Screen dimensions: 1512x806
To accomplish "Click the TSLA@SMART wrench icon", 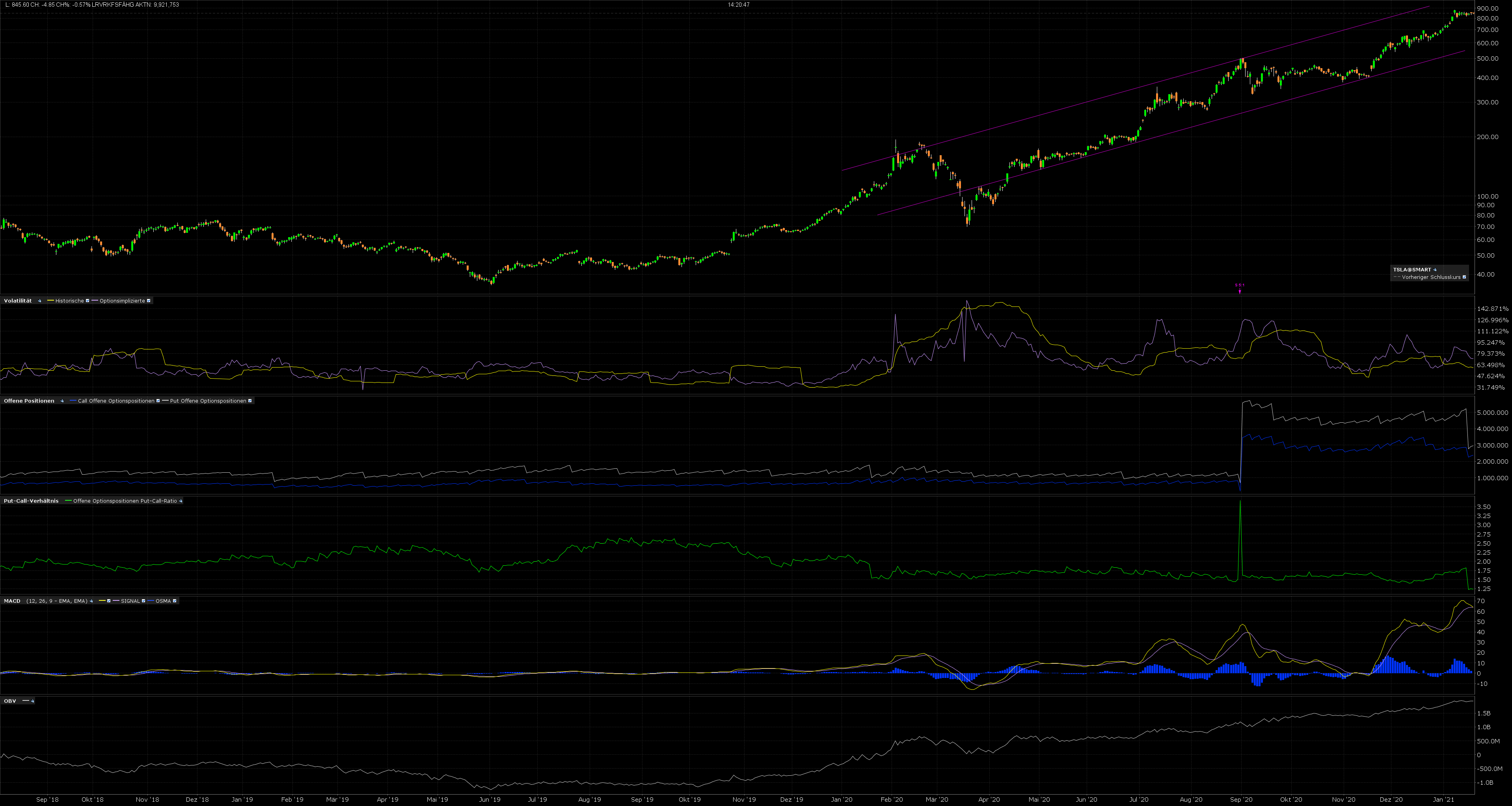I will pos(1434,270).
